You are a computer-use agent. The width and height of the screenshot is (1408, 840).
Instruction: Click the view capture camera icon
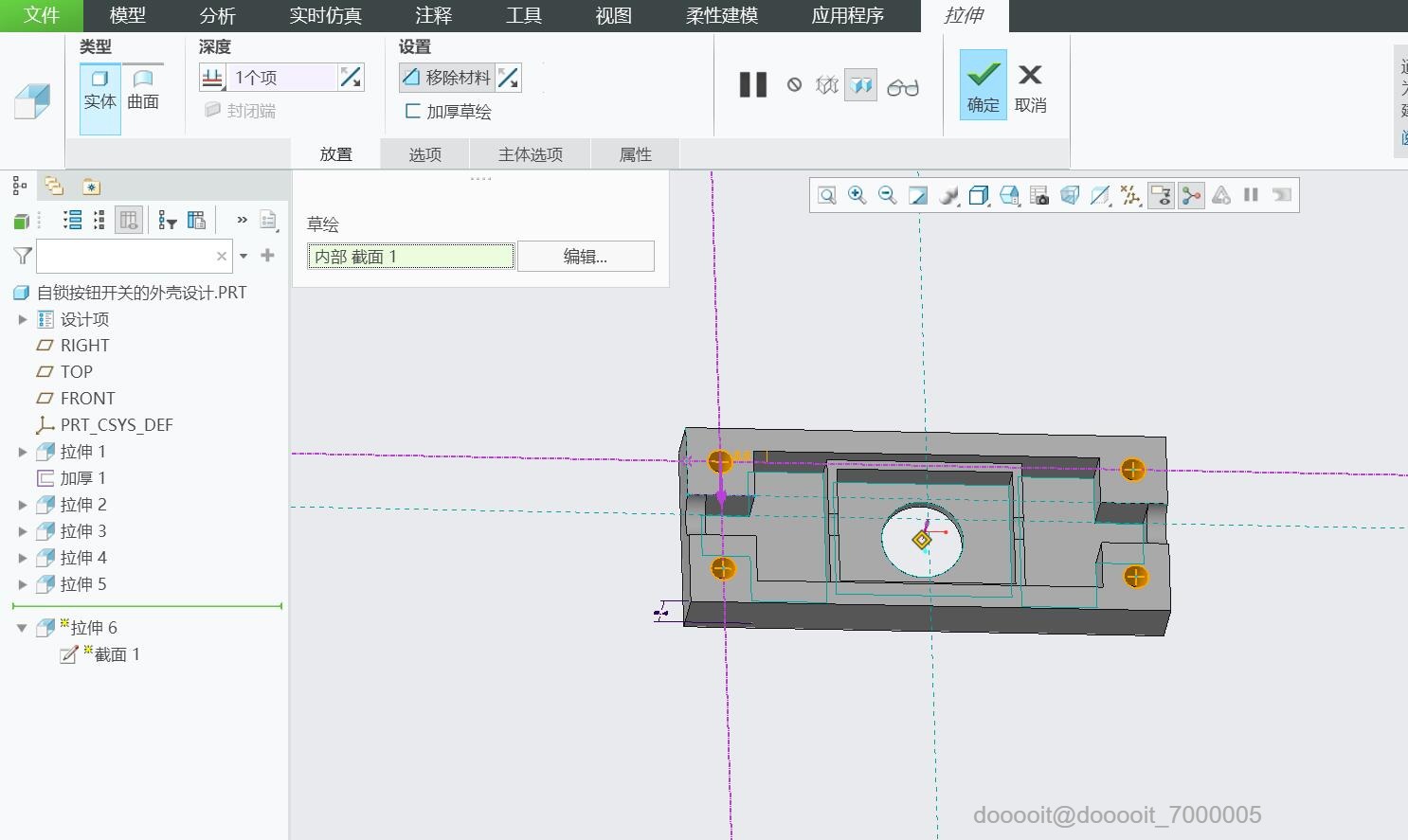click(x=1038, y=195)
